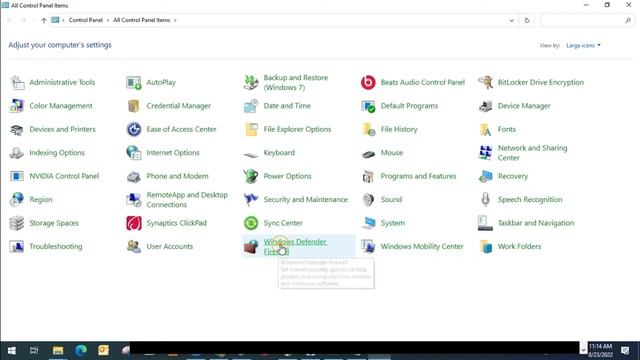Viewport: 640px width, 360px height.
Task: Click the File Explorer Options icon
Action: click(x=251, y=130)
